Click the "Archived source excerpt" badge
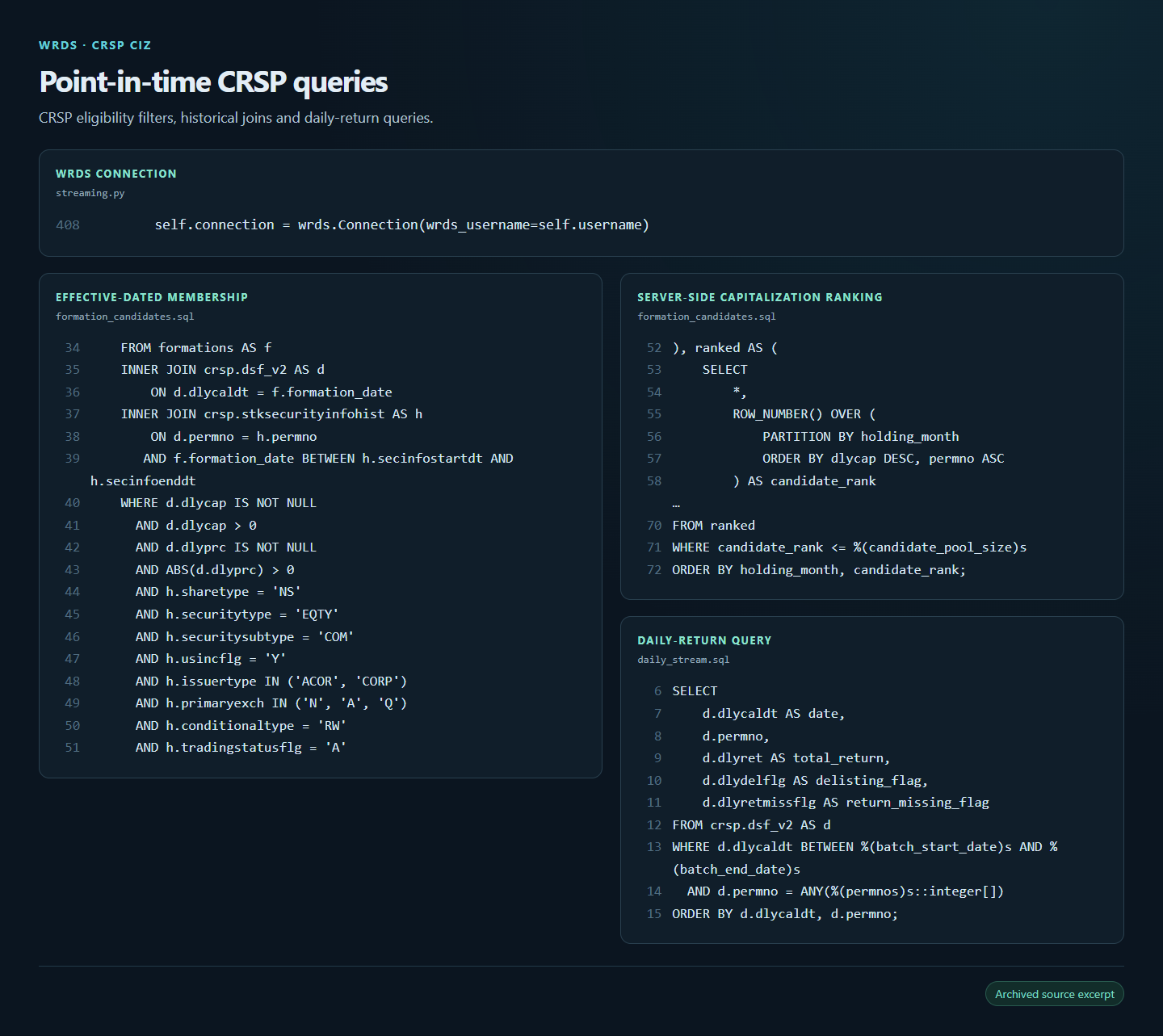The height and width of the screenshot is (1036, 1163). pos(1055,994)
